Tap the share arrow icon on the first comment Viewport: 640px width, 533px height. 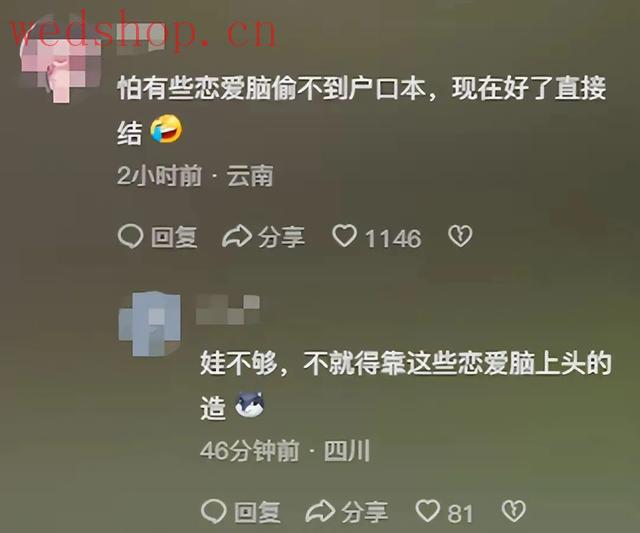(237, 236)
